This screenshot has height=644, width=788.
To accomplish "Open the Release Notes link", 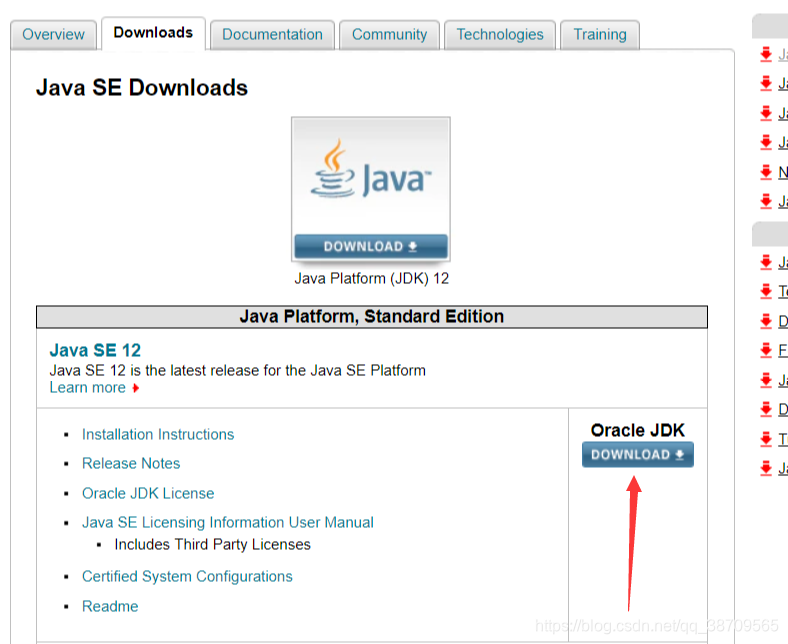I will 131,464.
